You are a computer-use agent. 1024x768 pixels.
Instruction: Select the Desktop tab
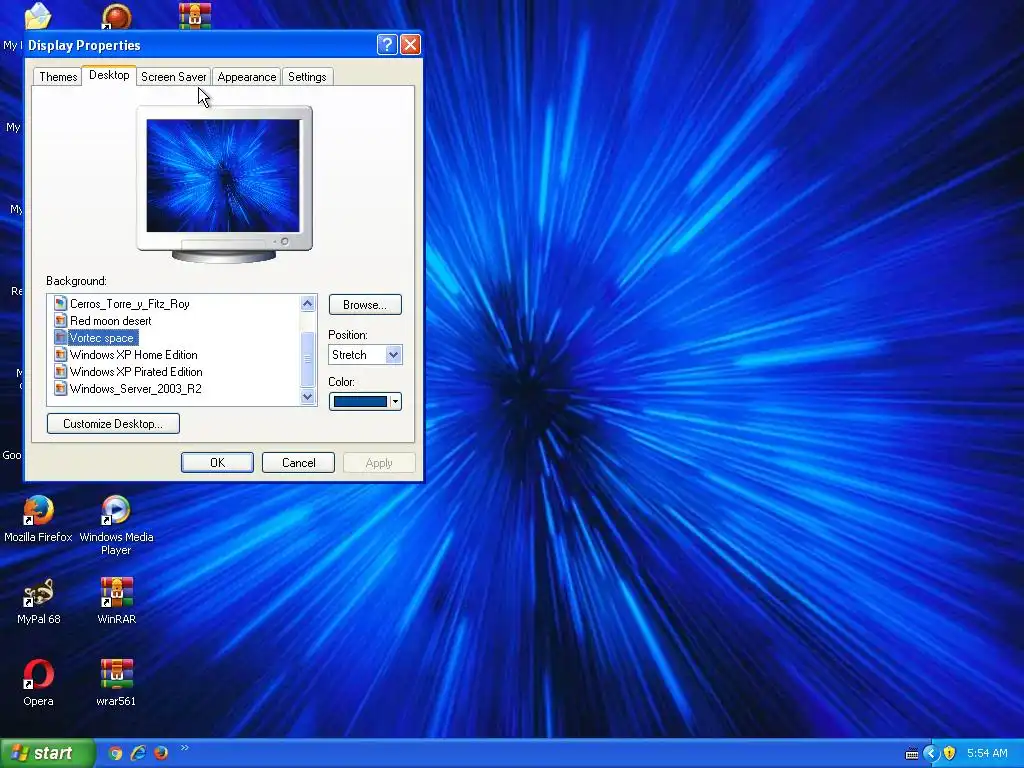click(x=109, y=75)
